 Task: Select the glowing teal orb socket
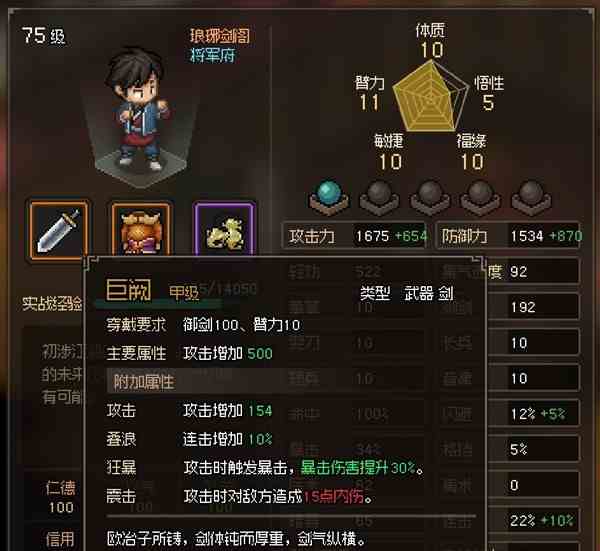coord(329,197)
